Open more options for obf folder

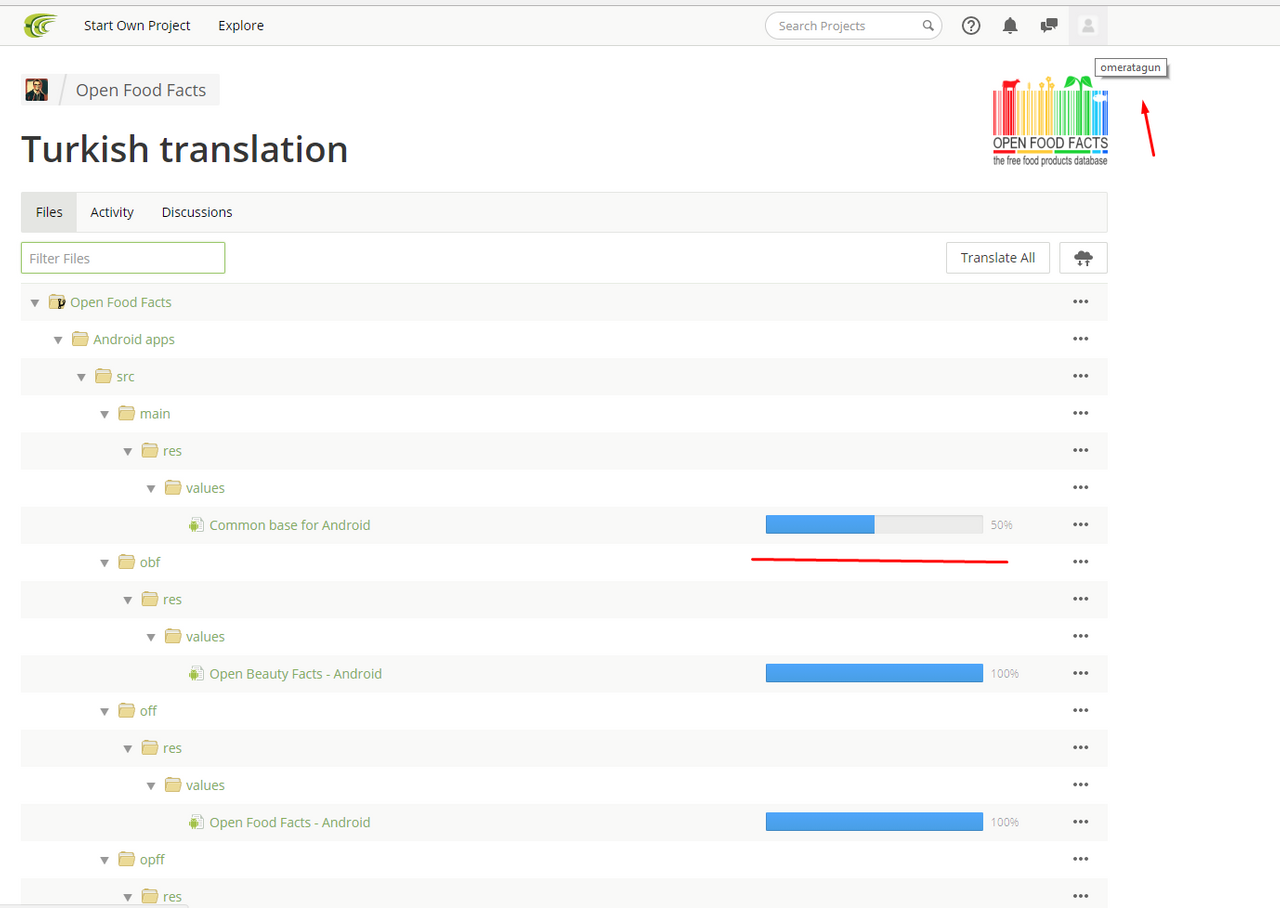tap(1080, 562)
